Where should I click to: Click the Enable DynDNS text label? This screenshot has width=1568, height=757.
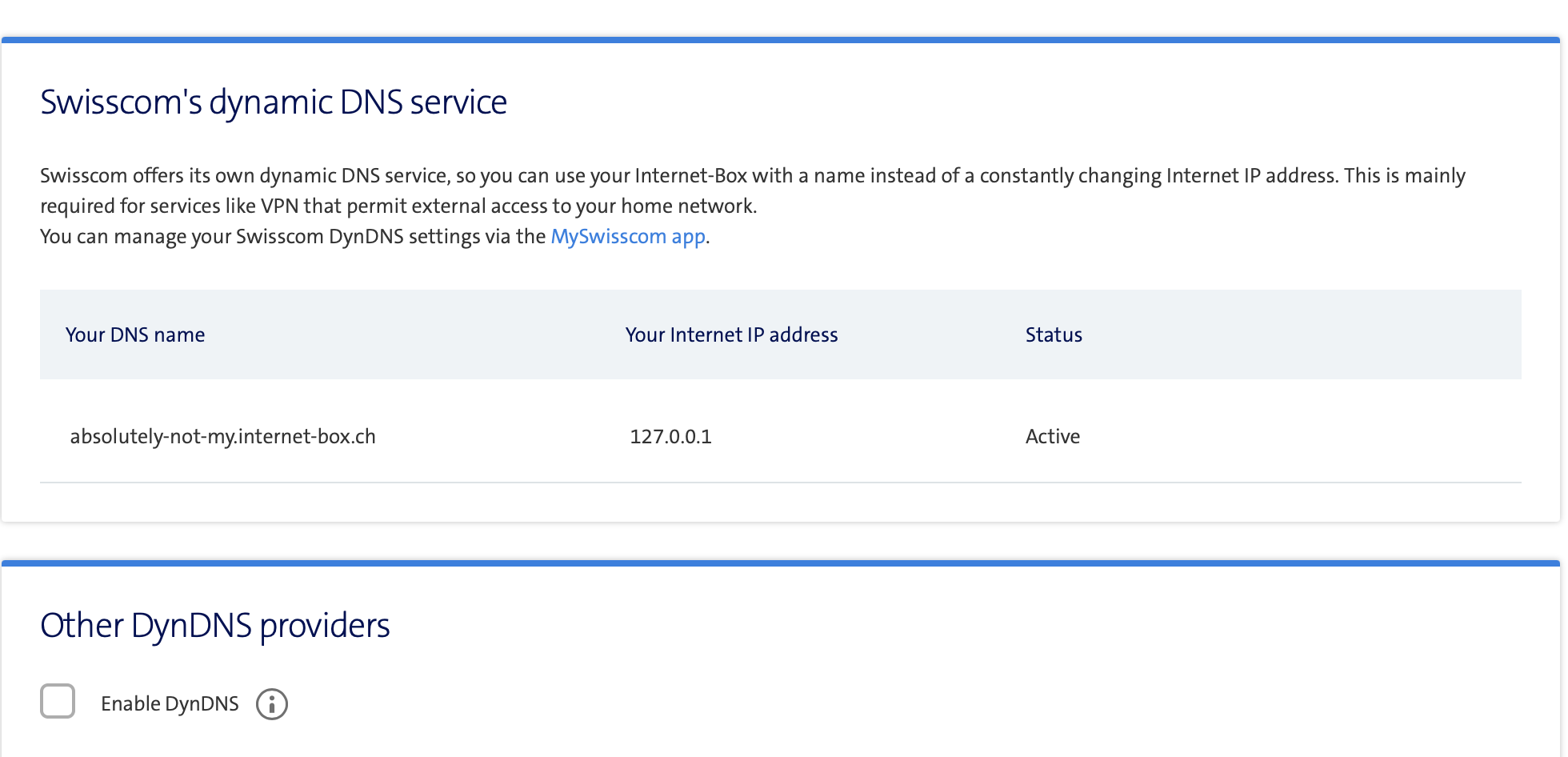tap(170, 704)
